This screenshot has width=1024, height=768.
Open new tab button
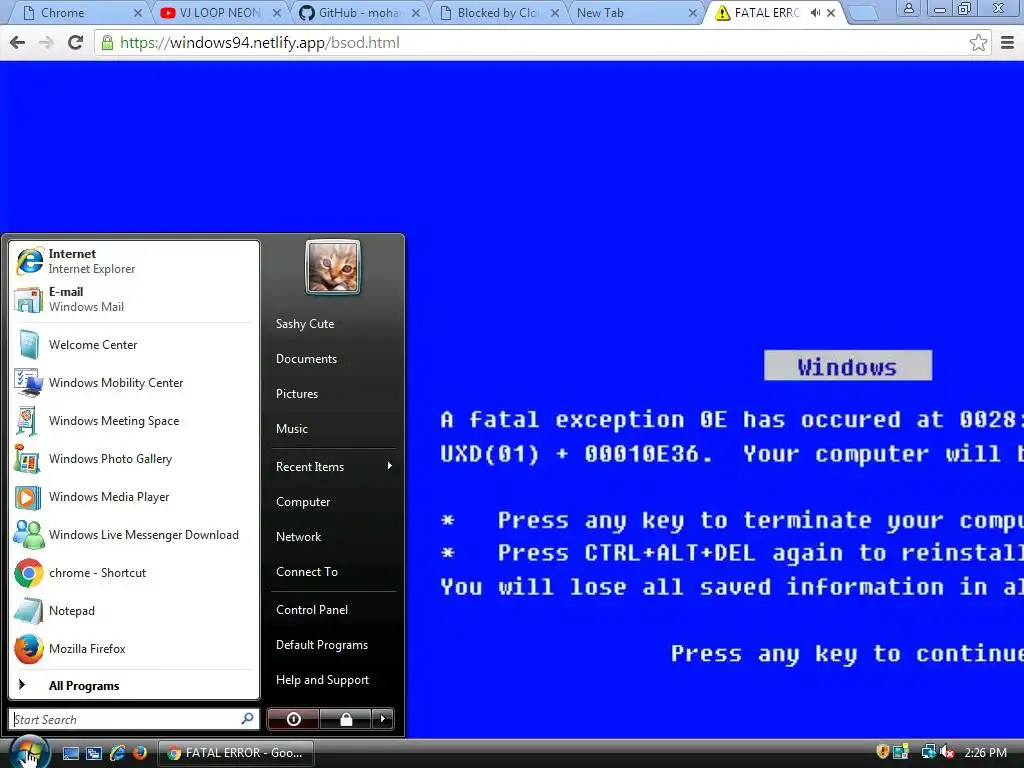[862, 14]
